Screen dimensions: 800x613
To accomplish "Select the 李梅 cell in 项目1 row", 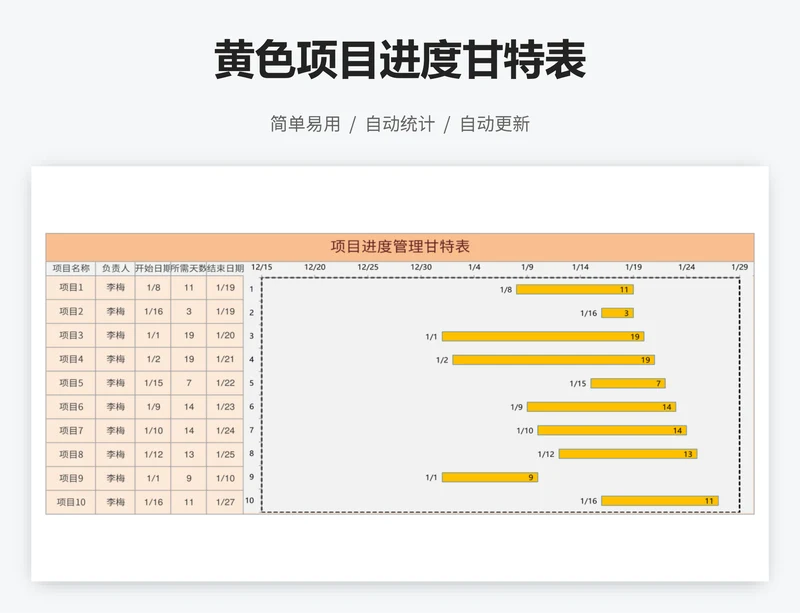I will 115,287.
